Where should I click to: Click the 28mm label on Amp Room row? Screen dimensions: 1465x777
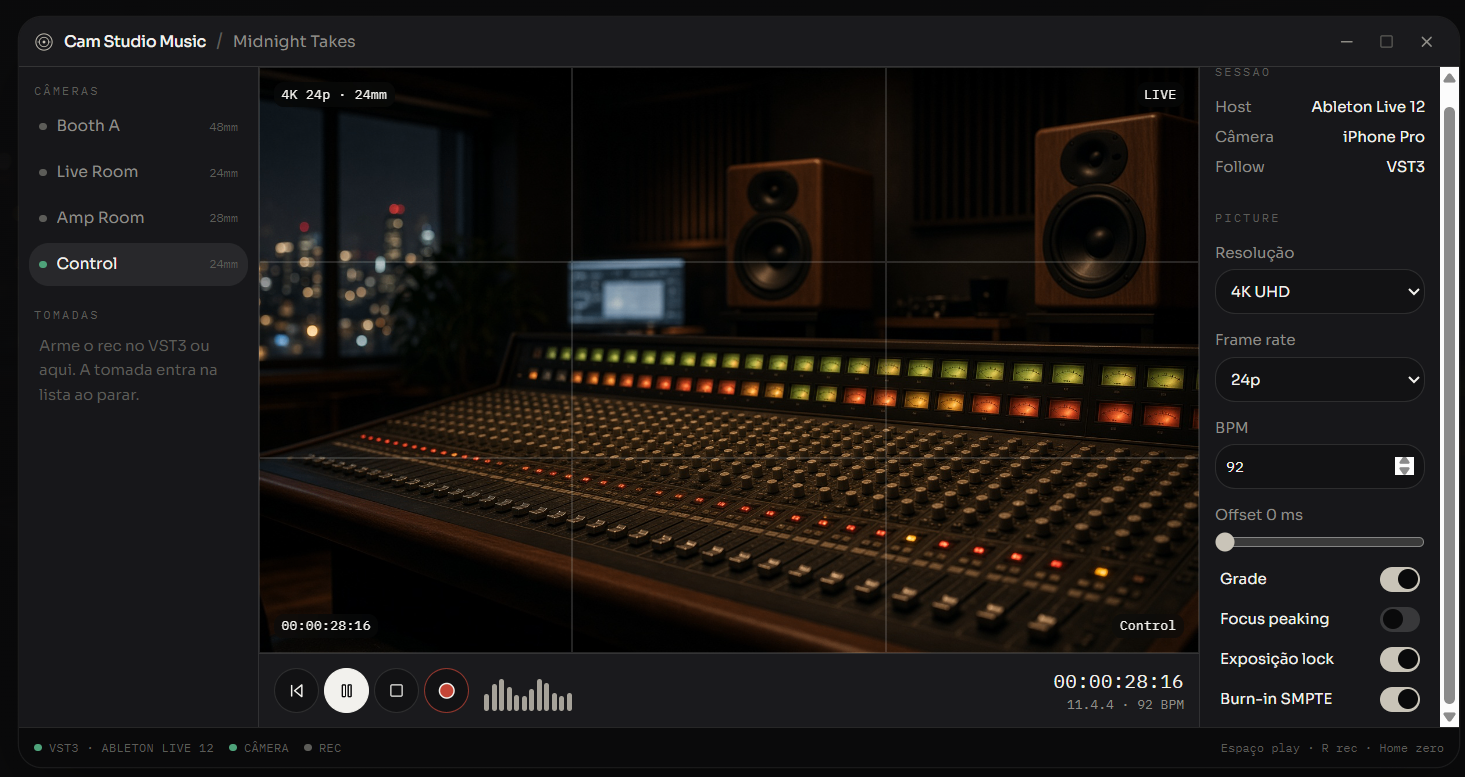tap(224, 219)
